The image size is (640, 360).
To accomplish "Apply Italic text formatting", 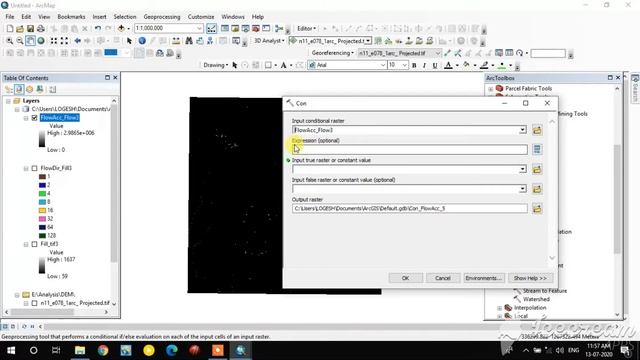I will [424, 65].
